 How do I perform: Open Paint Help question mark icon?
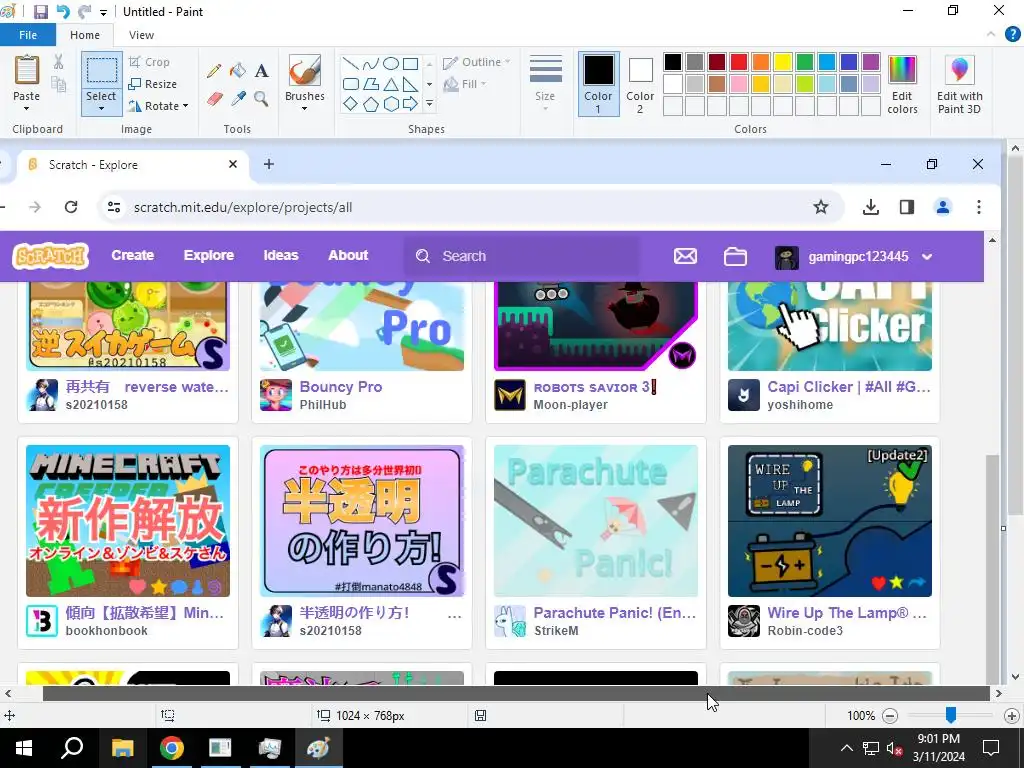[x=1012, y=35]
